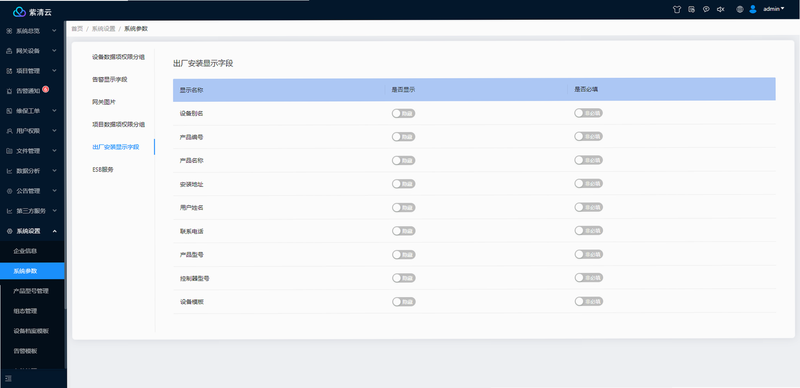Switch to ESB服务 settings tab
The width and height of the screenshot is (800, 388).
click(103, 169)
